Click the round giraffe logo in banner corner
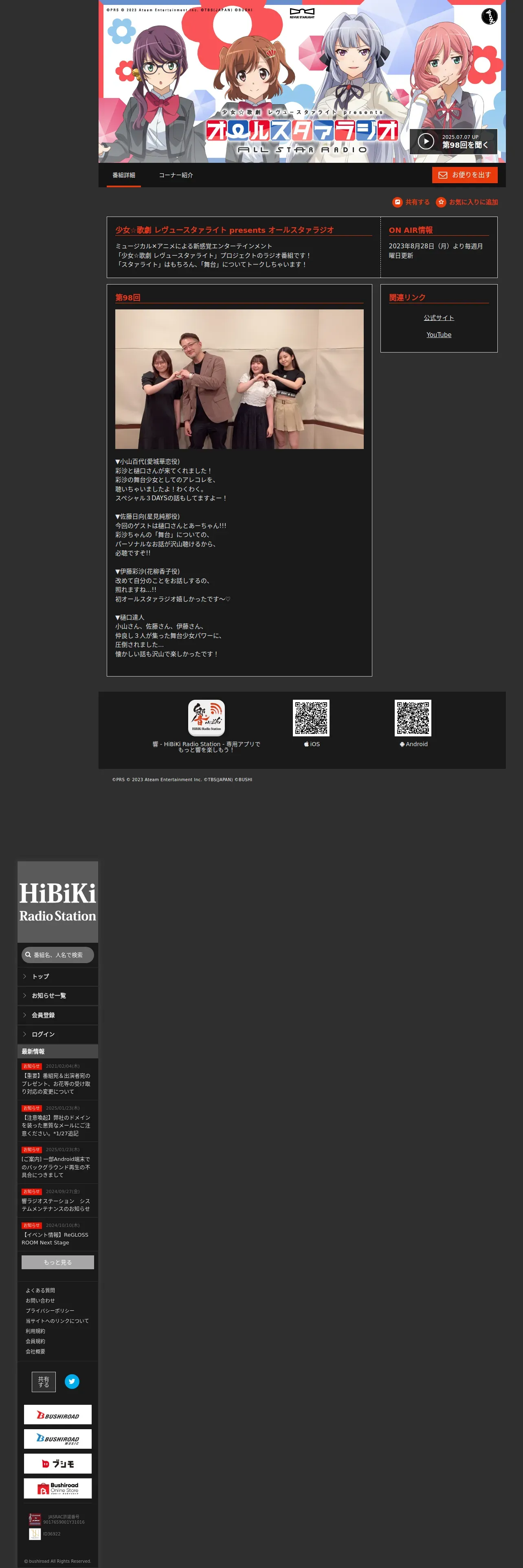The height and width of the screenshot is (1568, 523). click(x=489, y=16)
